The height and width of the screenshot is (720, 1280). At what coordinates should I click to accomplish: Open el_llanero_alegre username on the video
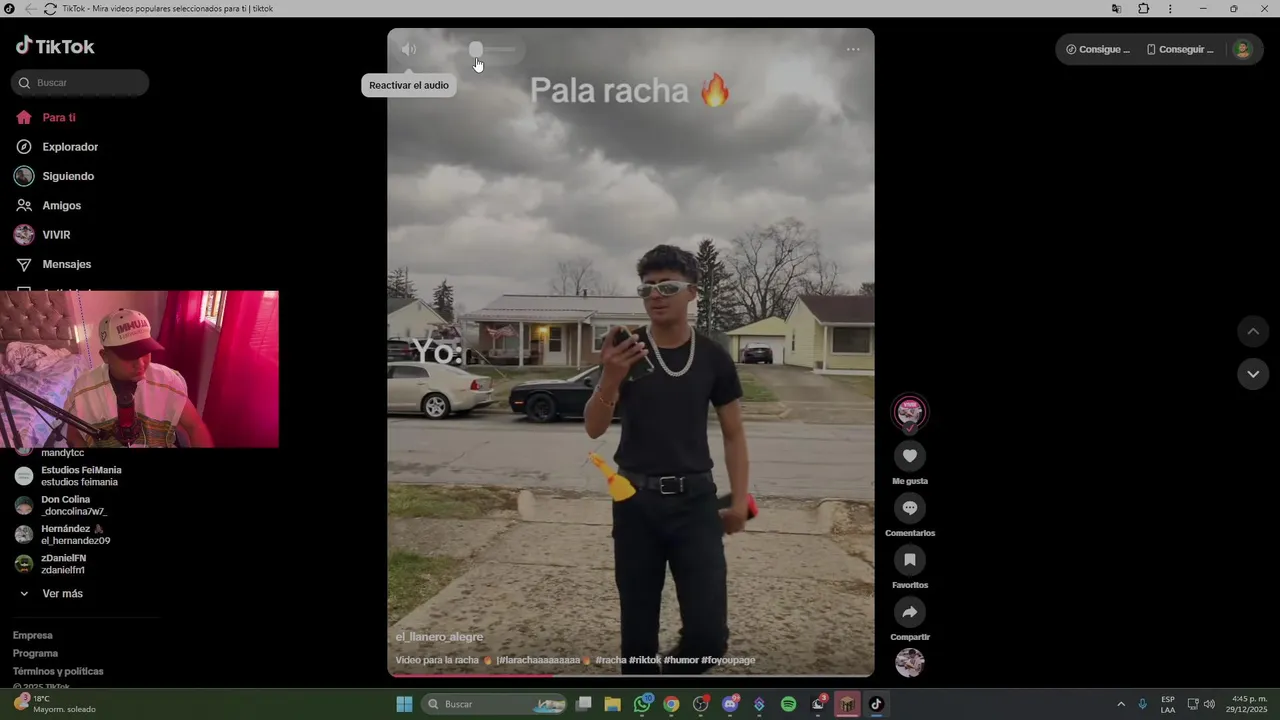(439, 637)
